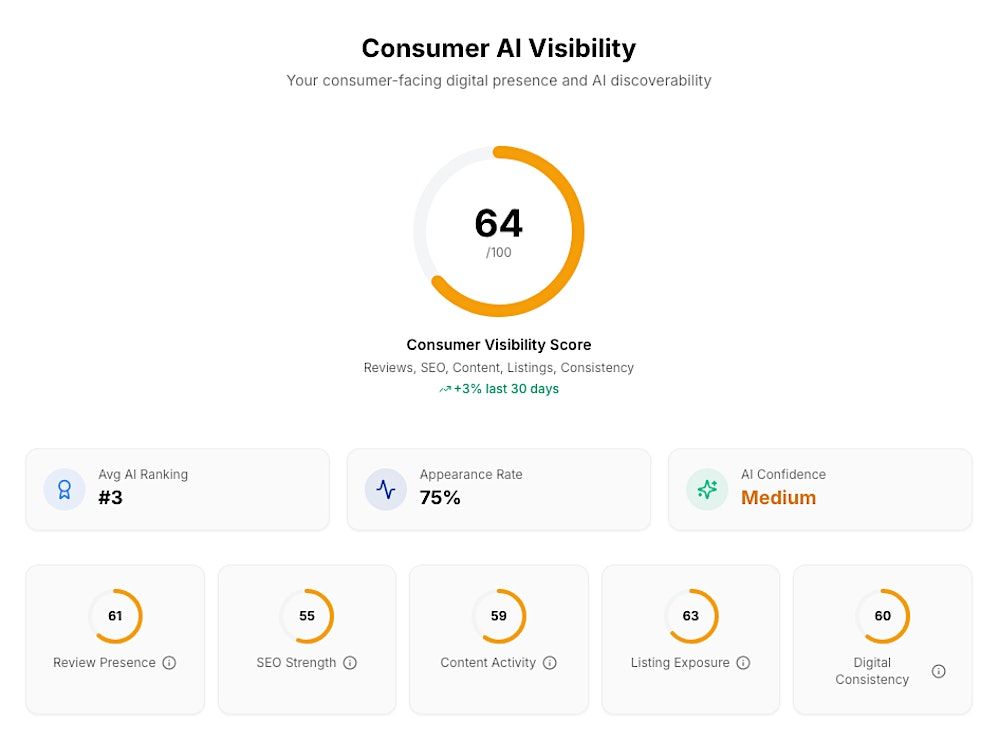This screenshot has width=998, height=740.
Task: Click the Consumer AI Visibility heading
Action: [499, 48]
